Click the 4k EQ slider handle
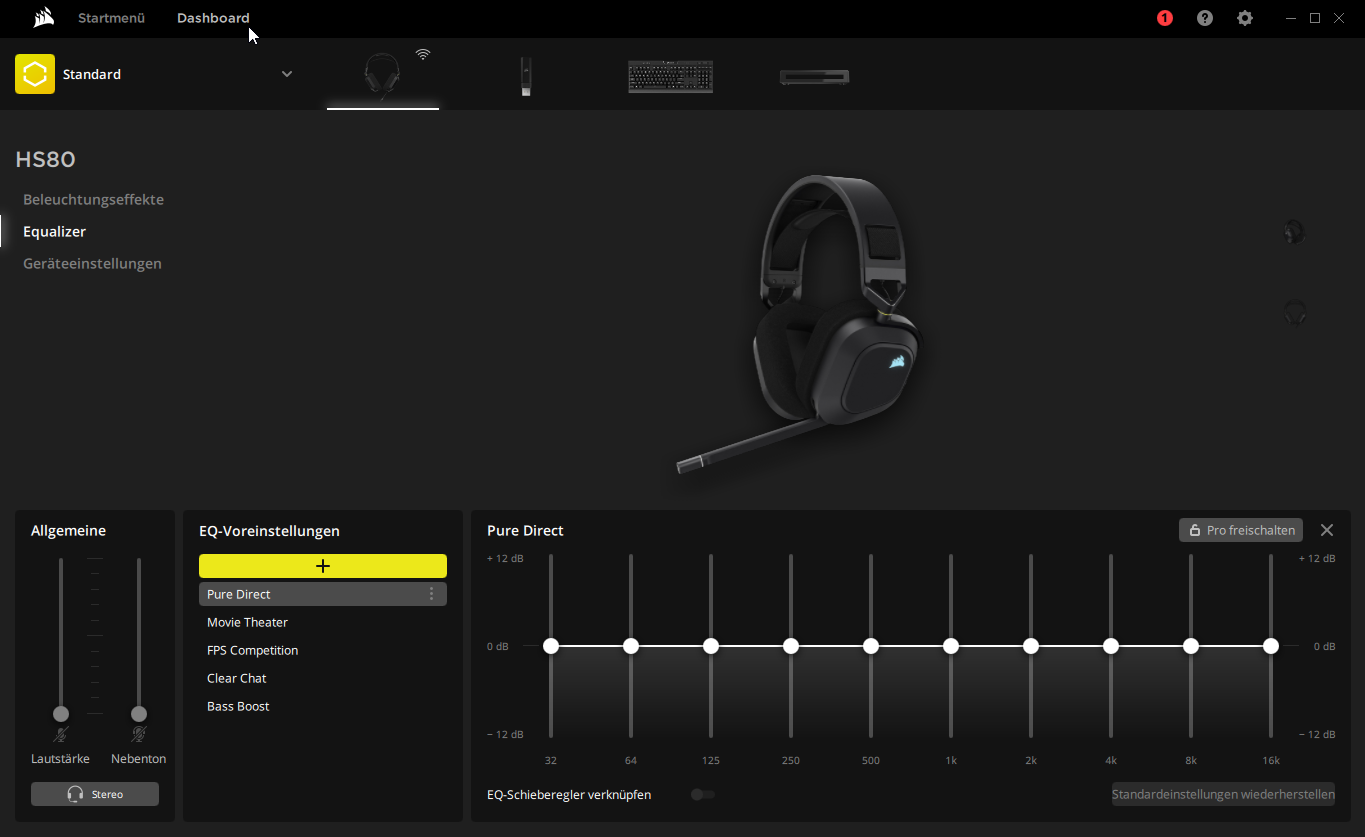 [1111, 646]
